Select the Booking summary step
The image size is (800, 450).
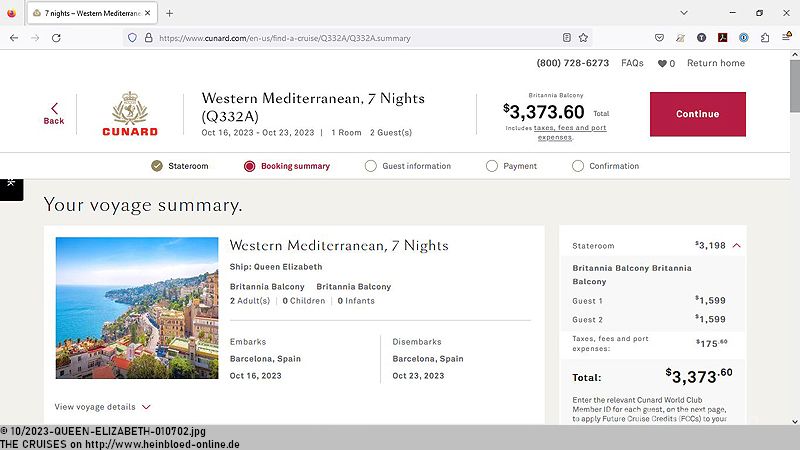click(x=287, y=166)
